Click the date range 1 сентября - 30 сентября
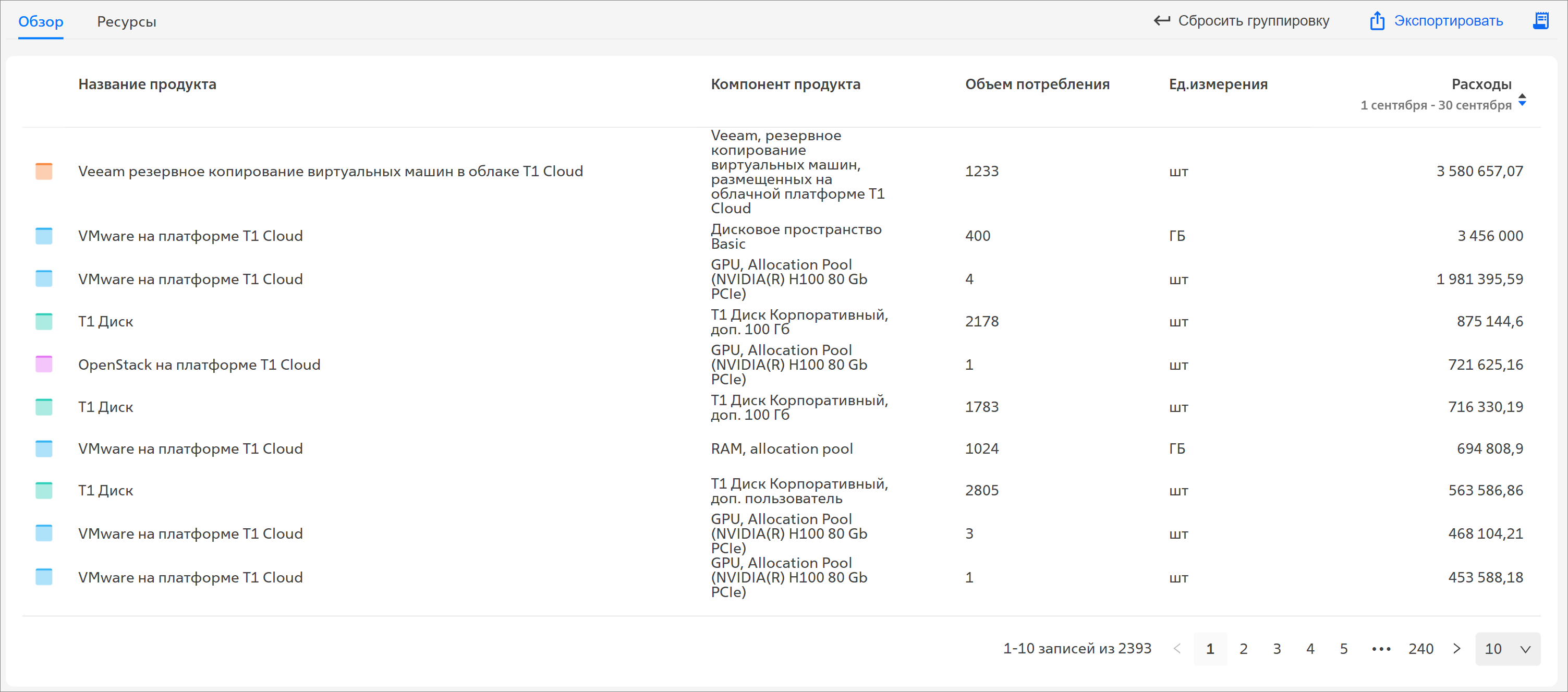Viewport: 1568px width, 692px height. click(x=1436, y=105)
